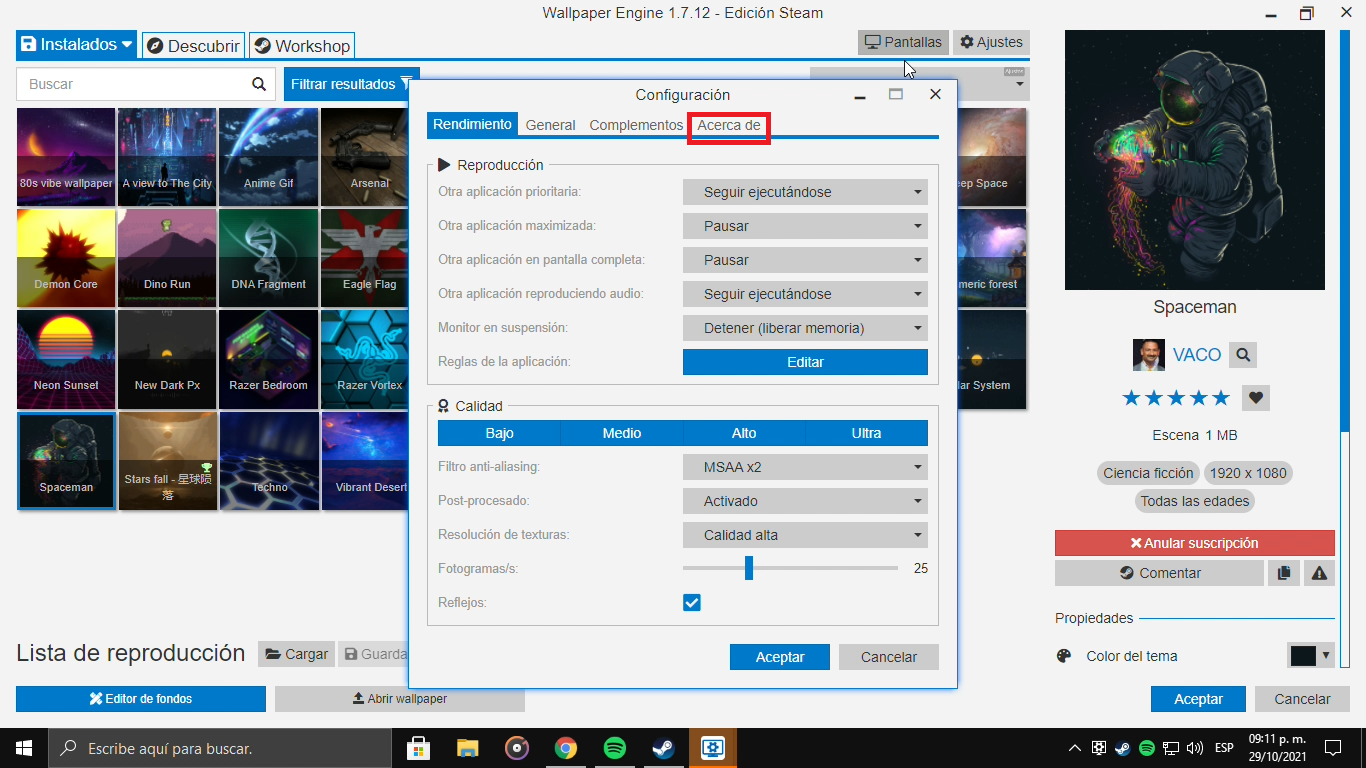
Task: Go to the Workshop tab
Action: [302, 46]
